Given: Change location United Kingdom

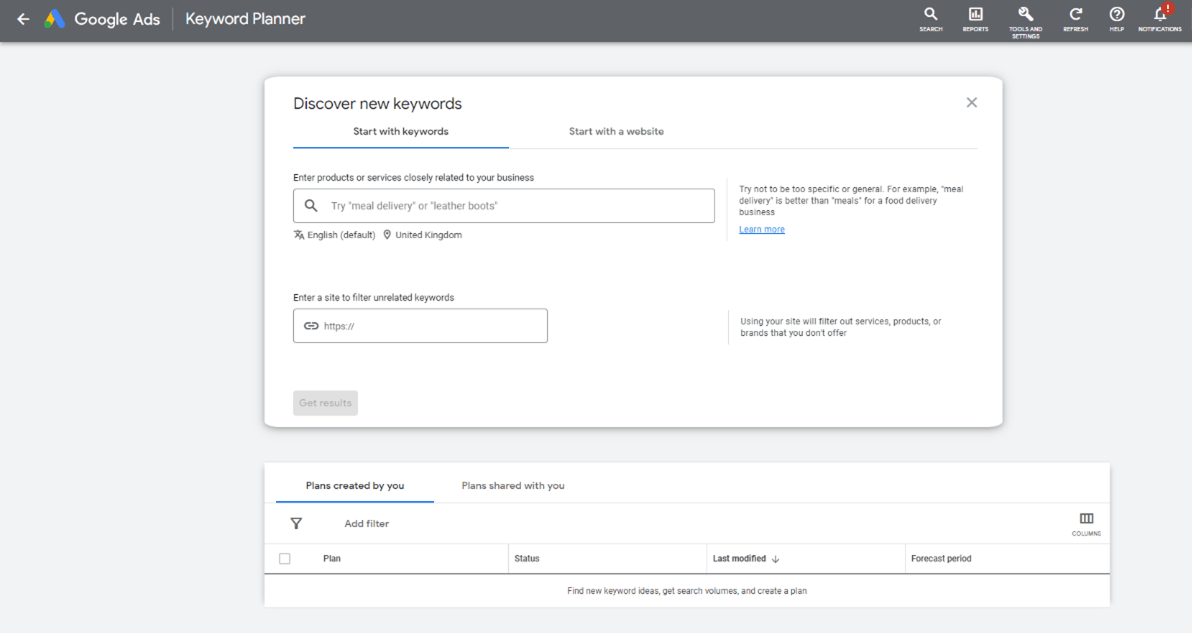Looking at the screenshot, I should 422,235.
